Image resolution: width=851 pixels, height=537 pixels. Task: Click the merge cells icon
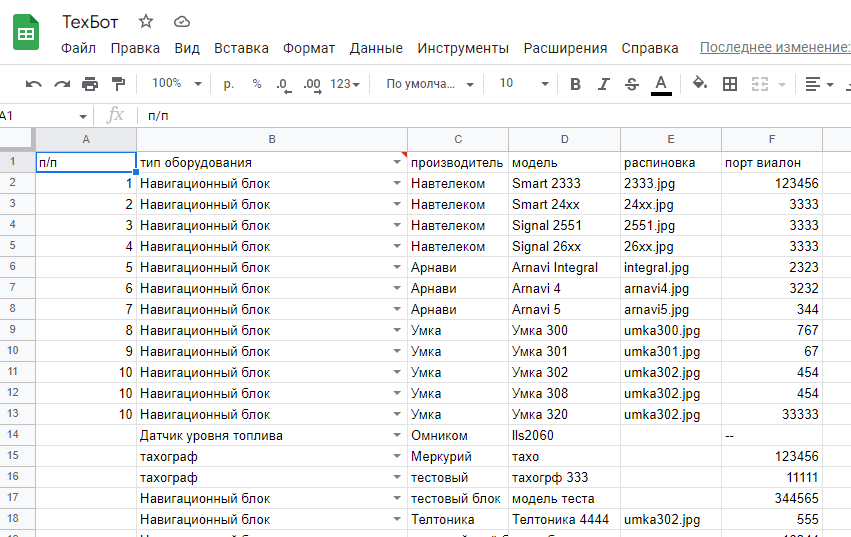click(x=760, y=84)
